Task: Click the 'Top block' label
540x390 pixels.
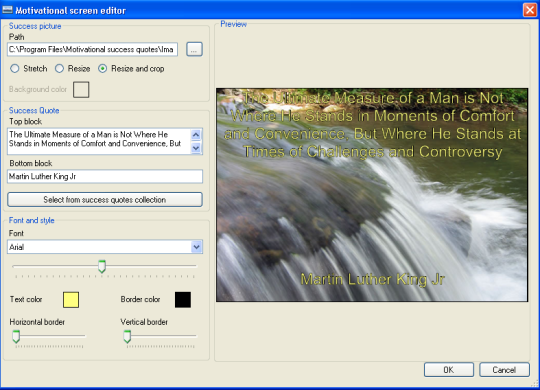Action: click(x=25, y=122)
